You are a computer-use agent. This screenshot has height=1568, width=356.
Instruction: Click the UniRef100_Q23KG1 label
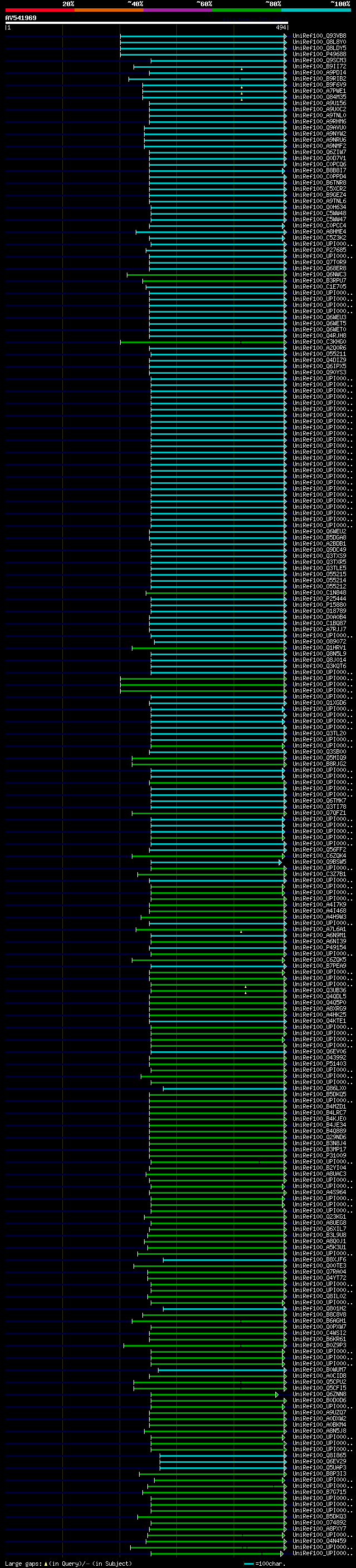coord(319,1217)
